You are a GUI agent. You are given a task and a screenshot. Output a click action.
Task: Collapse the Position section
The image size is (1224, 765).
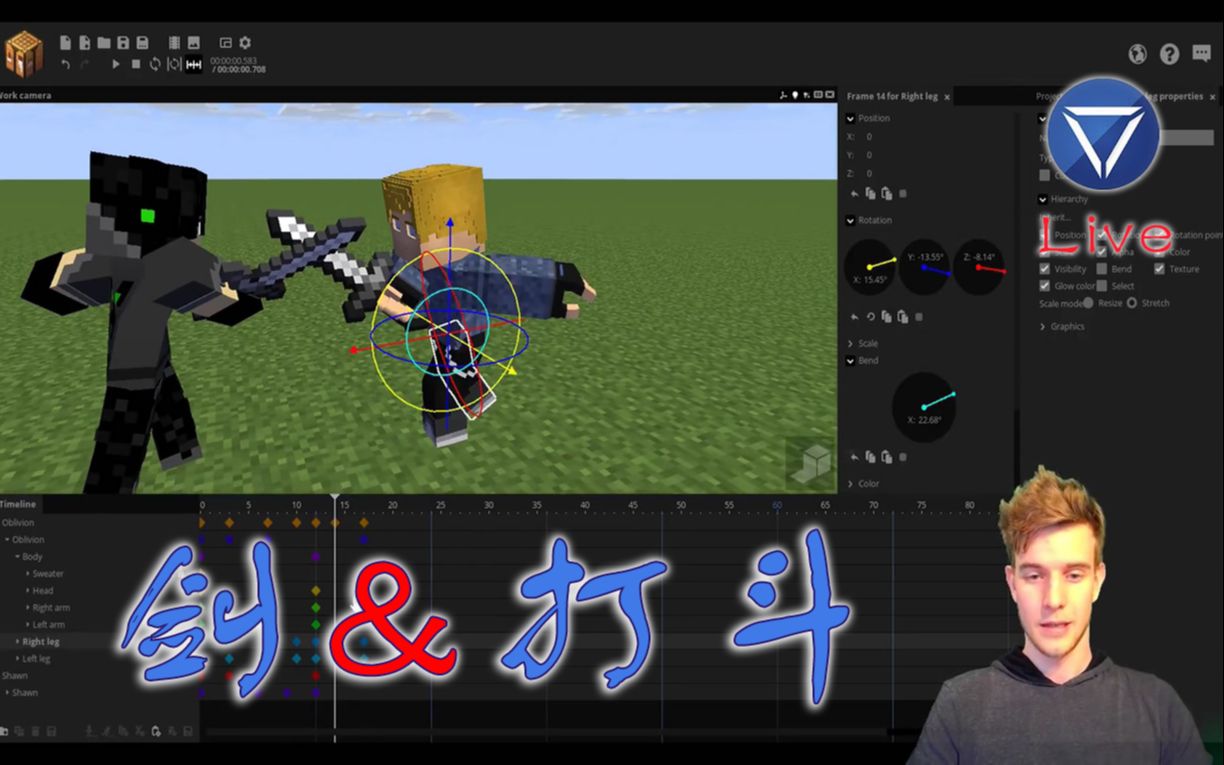pos(850,118)
